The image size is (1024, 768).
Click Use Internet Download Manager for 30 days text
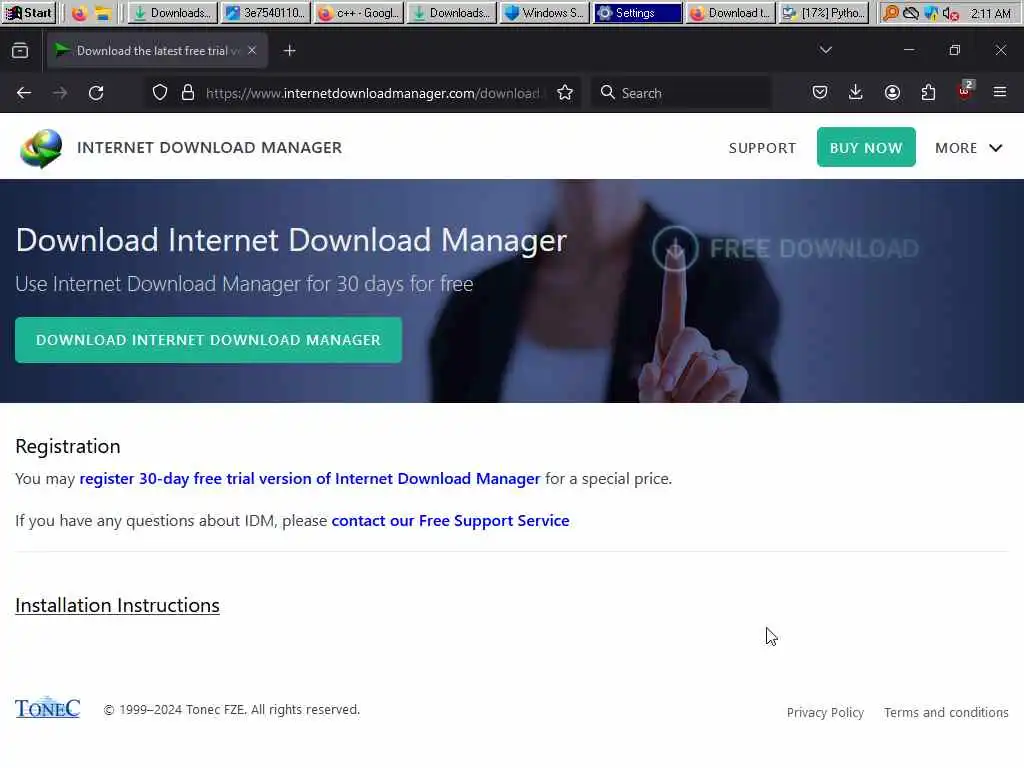tap(244, 284)
